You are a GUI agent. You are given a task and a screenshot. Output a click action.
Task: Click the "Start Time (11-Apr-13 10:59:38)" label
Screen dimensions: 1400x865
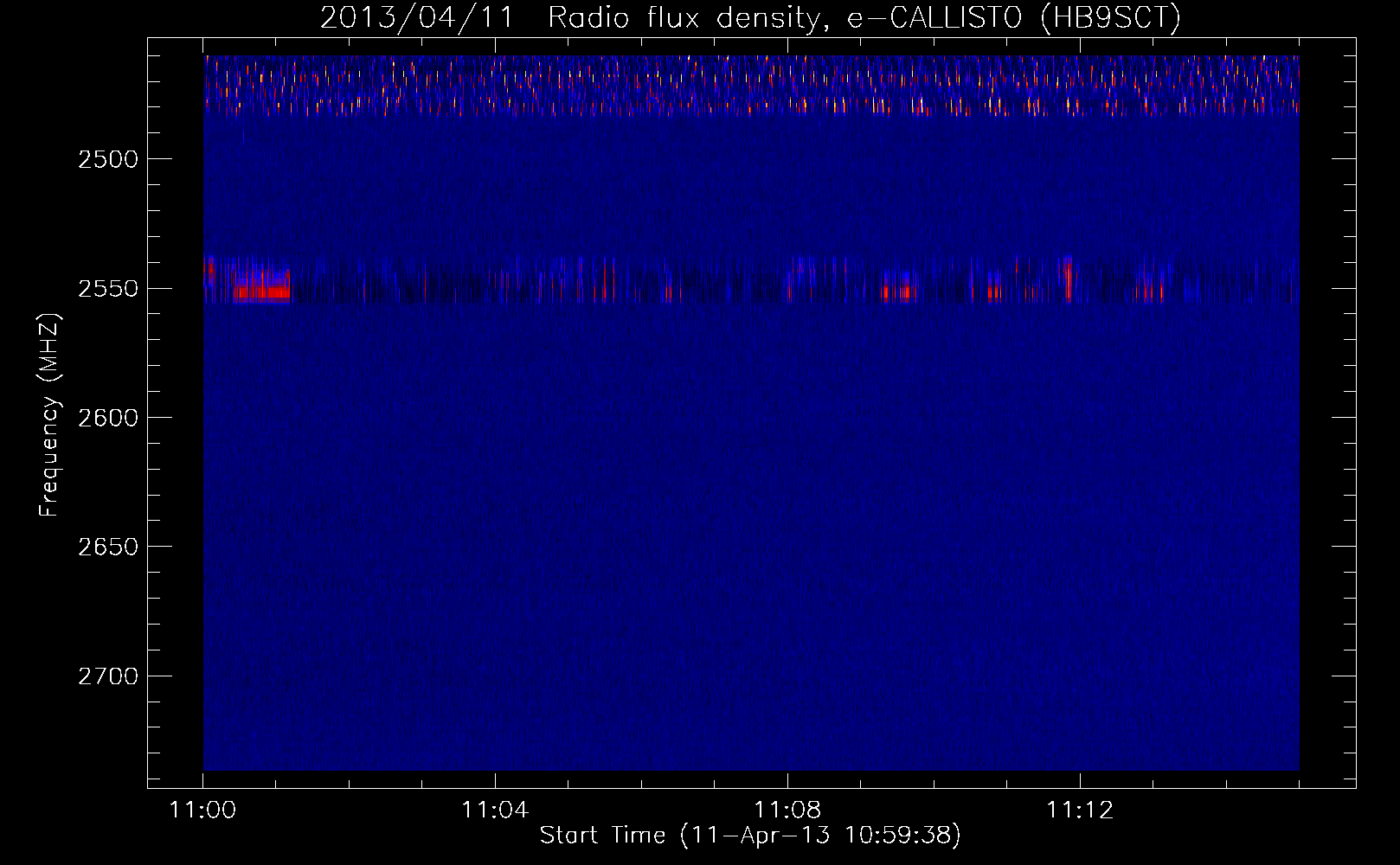750,836
